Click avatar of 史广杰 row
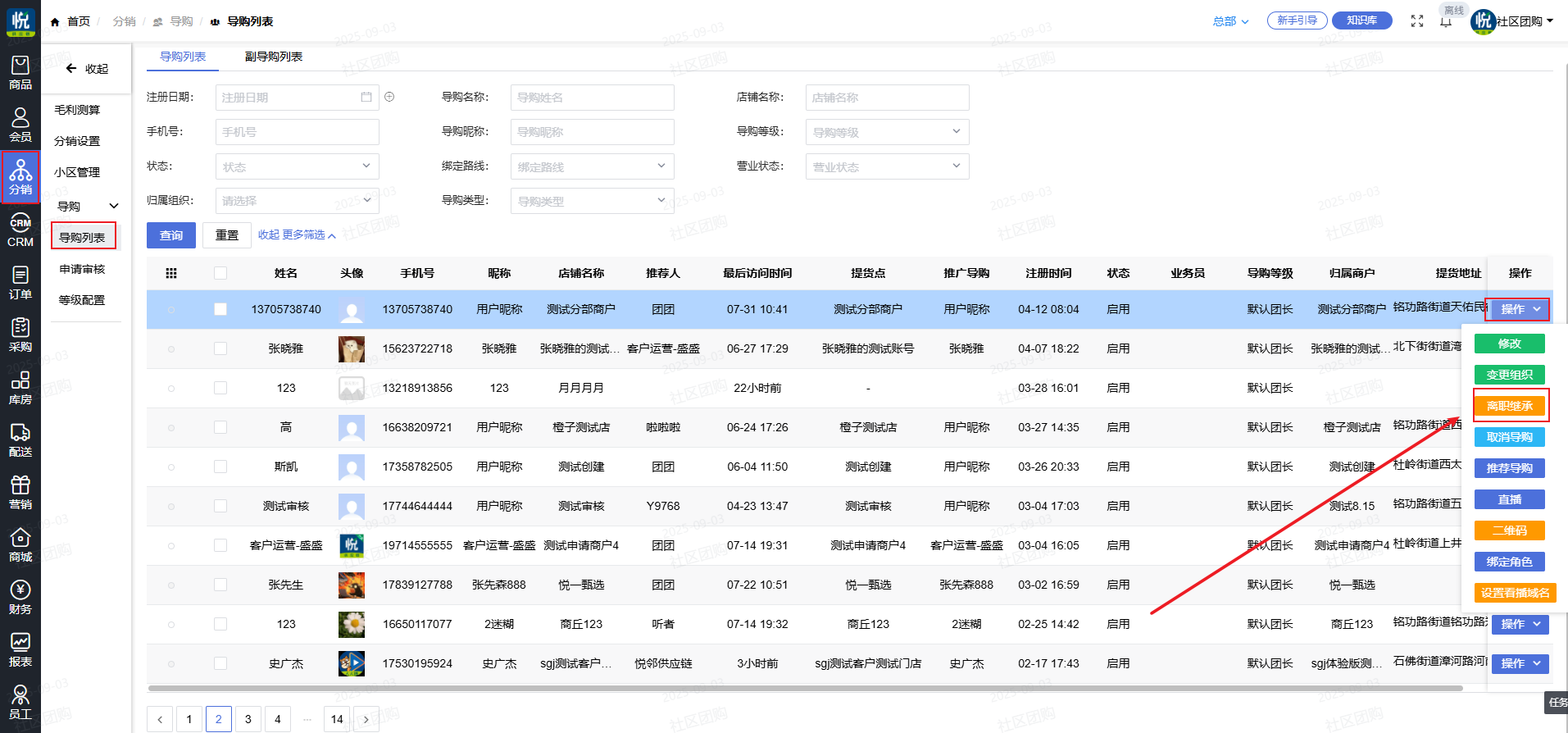Viewport: 1568px width, 733px height. pos(352,663)
